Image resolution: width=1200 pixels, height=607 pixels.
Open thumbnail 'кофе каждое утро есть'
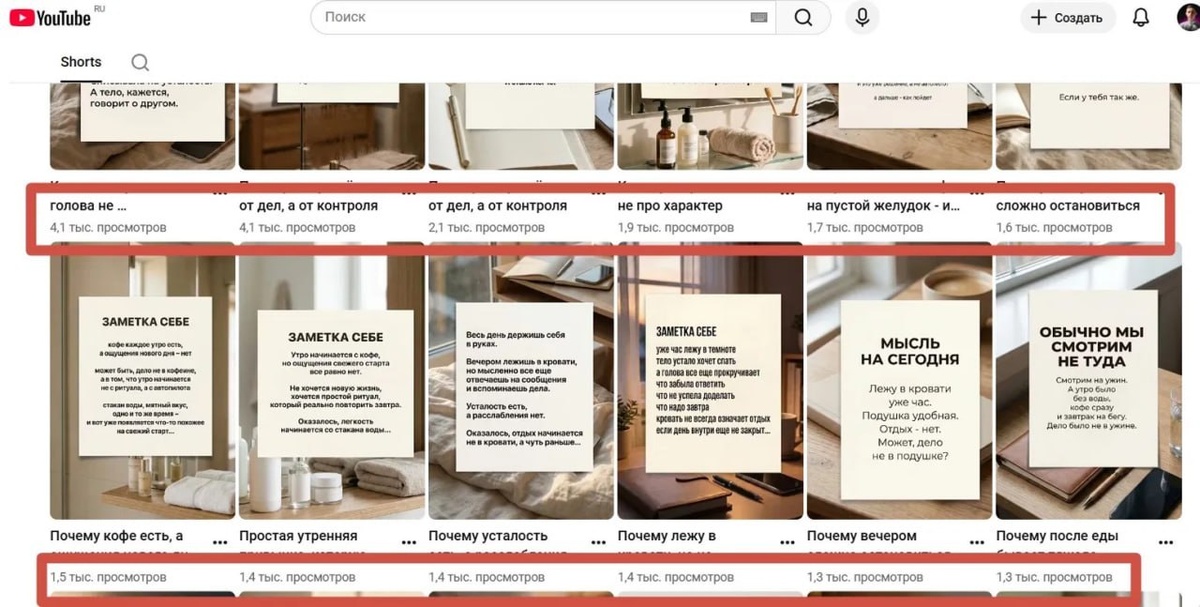pyautogui.click(x=143, y=380)
